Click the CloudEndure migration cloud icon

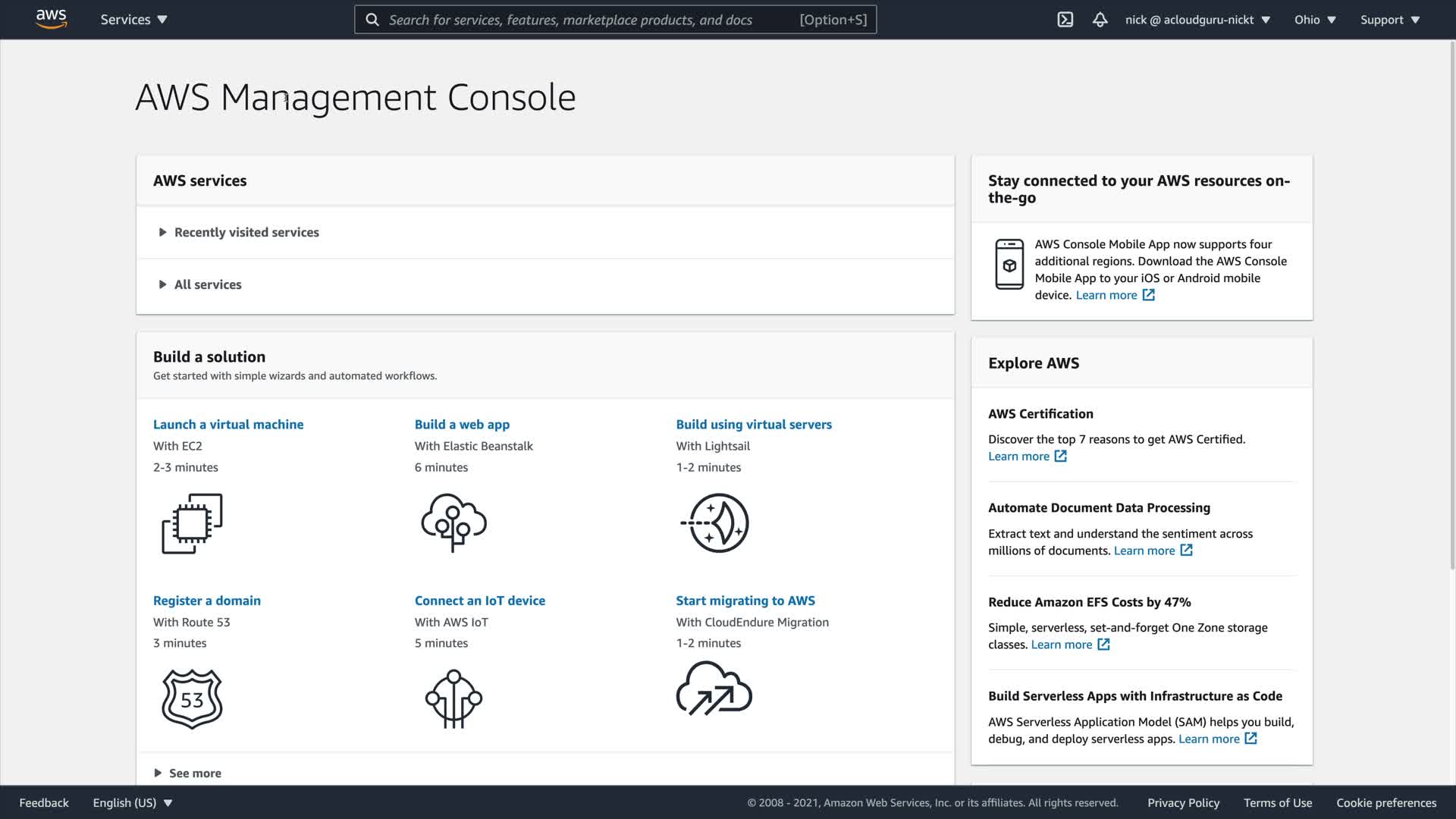tap(714, 689)
